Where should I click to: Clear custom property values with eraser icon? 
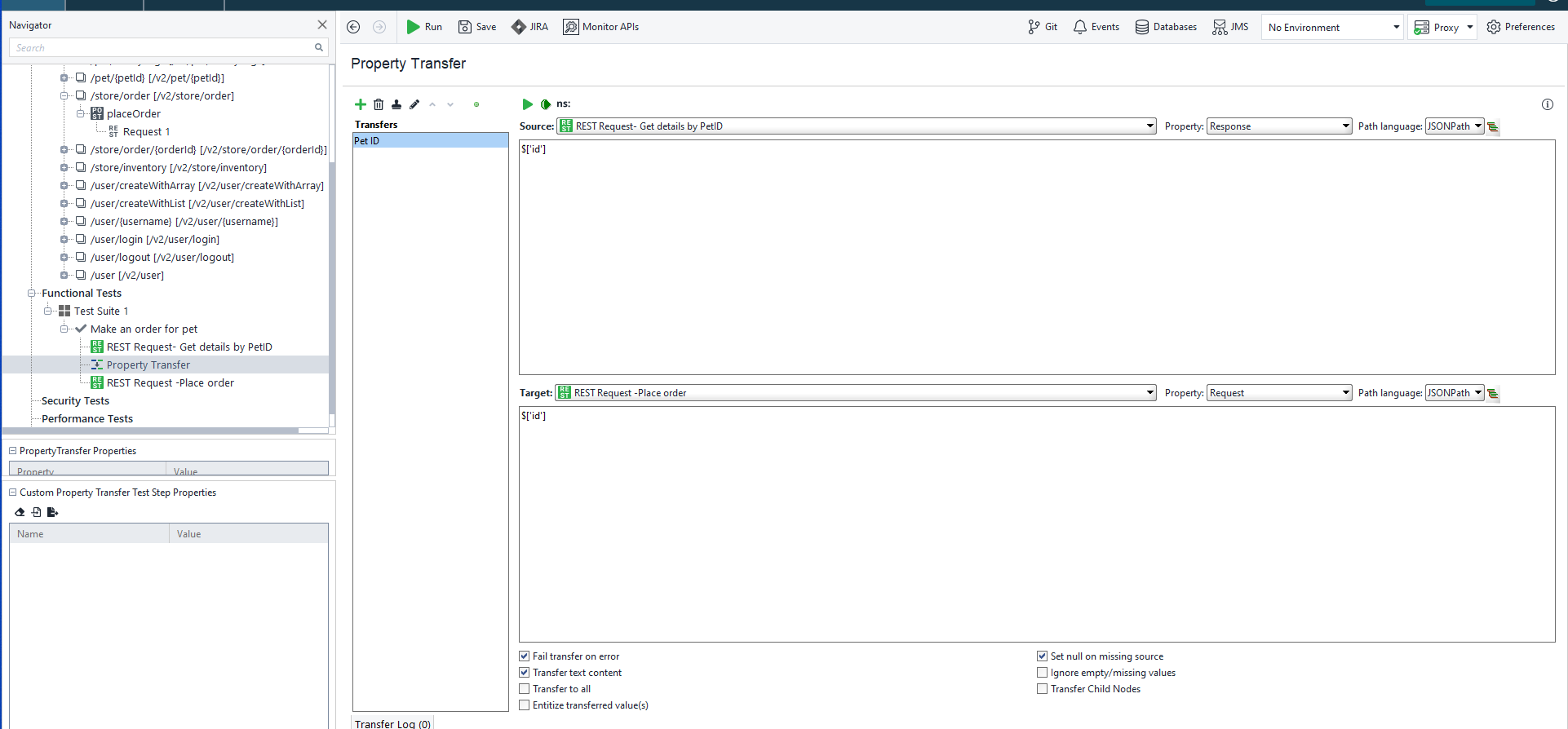click(20, 512)
